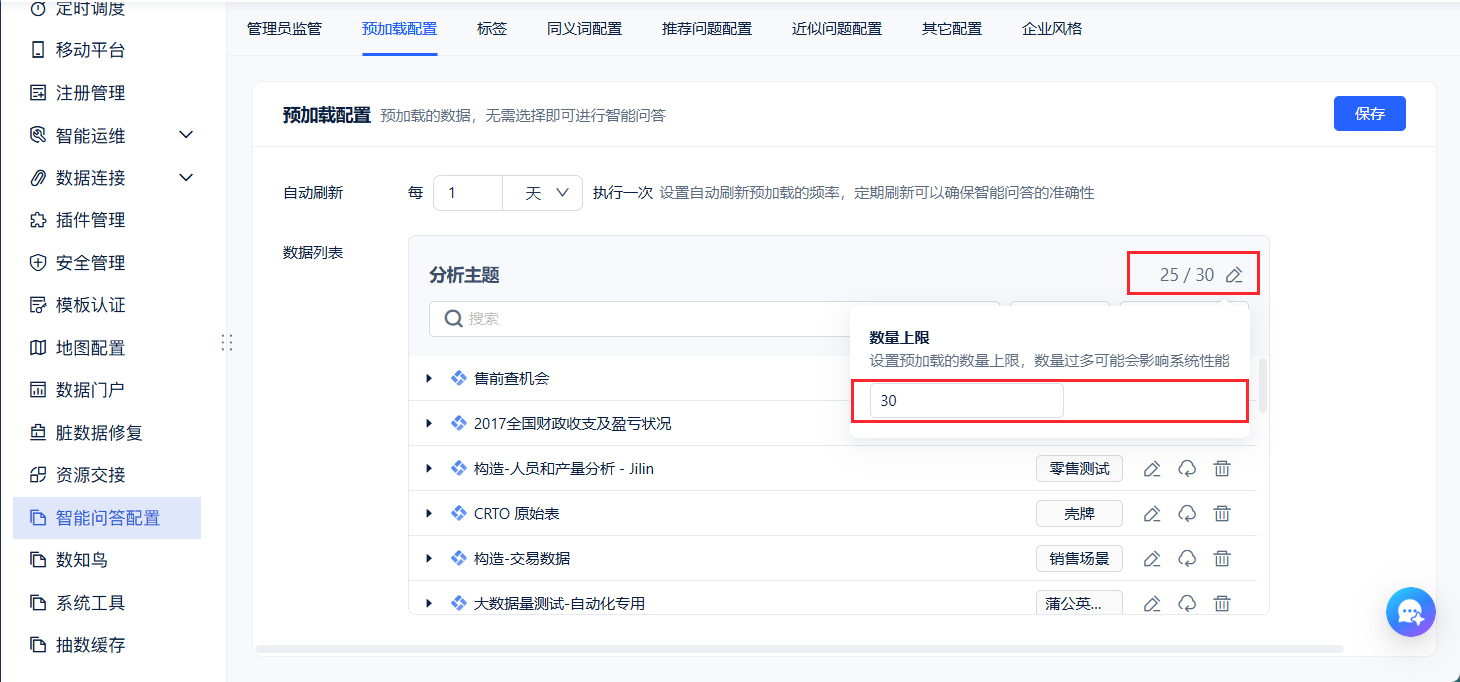Edit the 构造-交易数据 row
The height and width of the screenshot is (682, 1460).
point(1152,559)
